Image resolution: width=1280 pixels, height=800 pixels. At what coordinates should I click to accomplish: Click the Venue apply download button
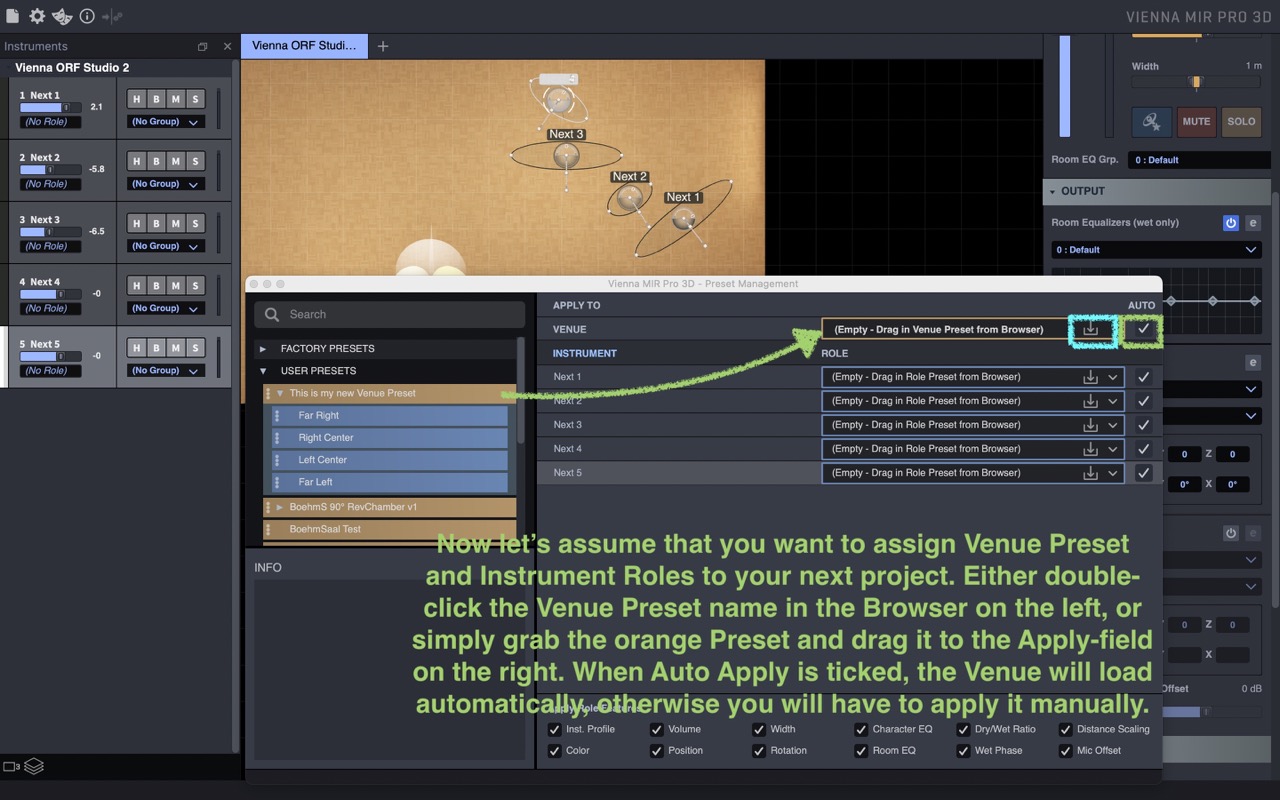1091,329
